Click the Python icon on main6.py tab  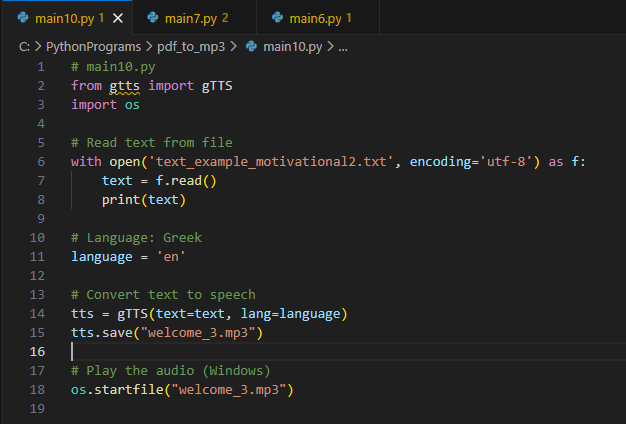(x=276, y=18)
